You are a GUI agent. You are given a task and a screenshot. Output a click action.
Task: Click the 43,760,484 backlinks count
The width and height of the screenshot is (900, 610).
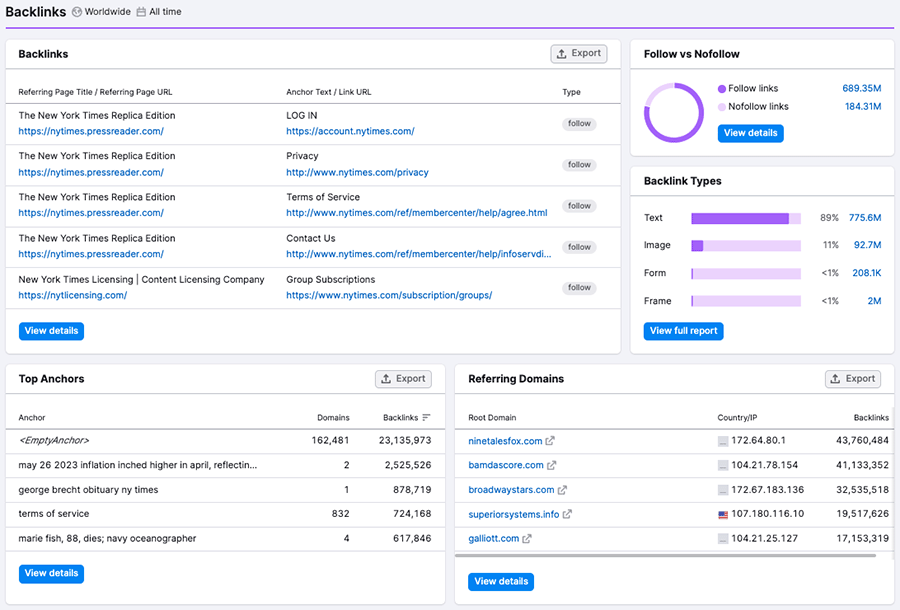(862, 441)
